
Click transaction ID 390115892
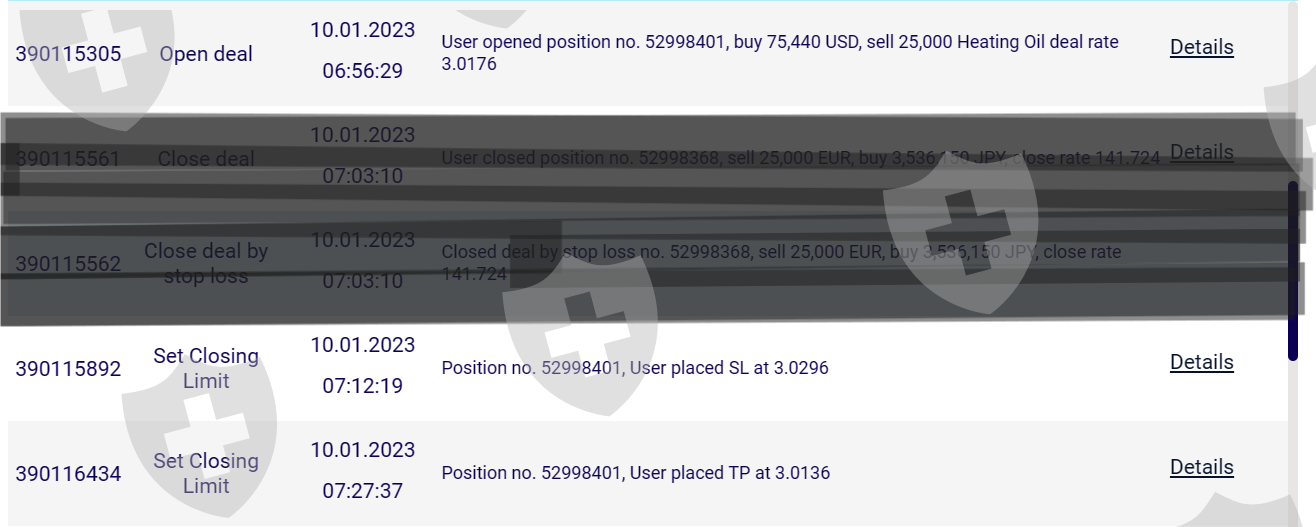(68, 369)
